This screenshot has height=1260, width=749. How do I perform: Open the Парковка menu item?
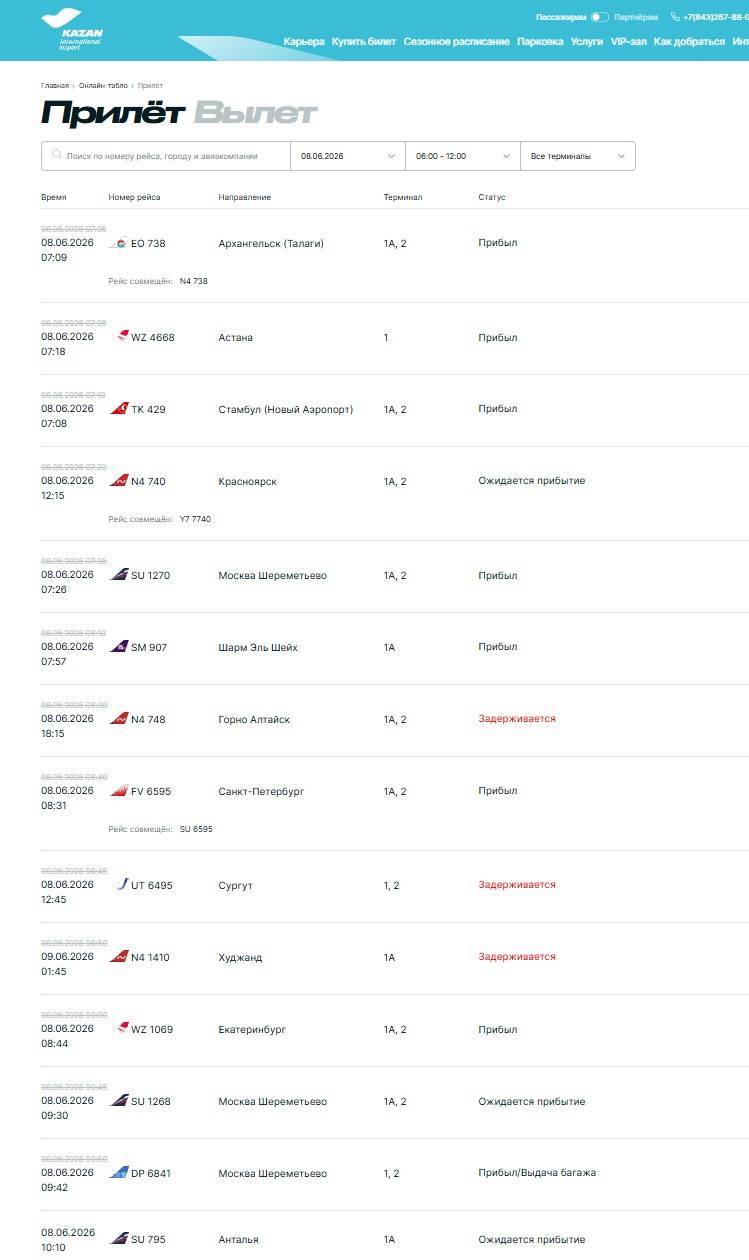(x=540, y=42)
